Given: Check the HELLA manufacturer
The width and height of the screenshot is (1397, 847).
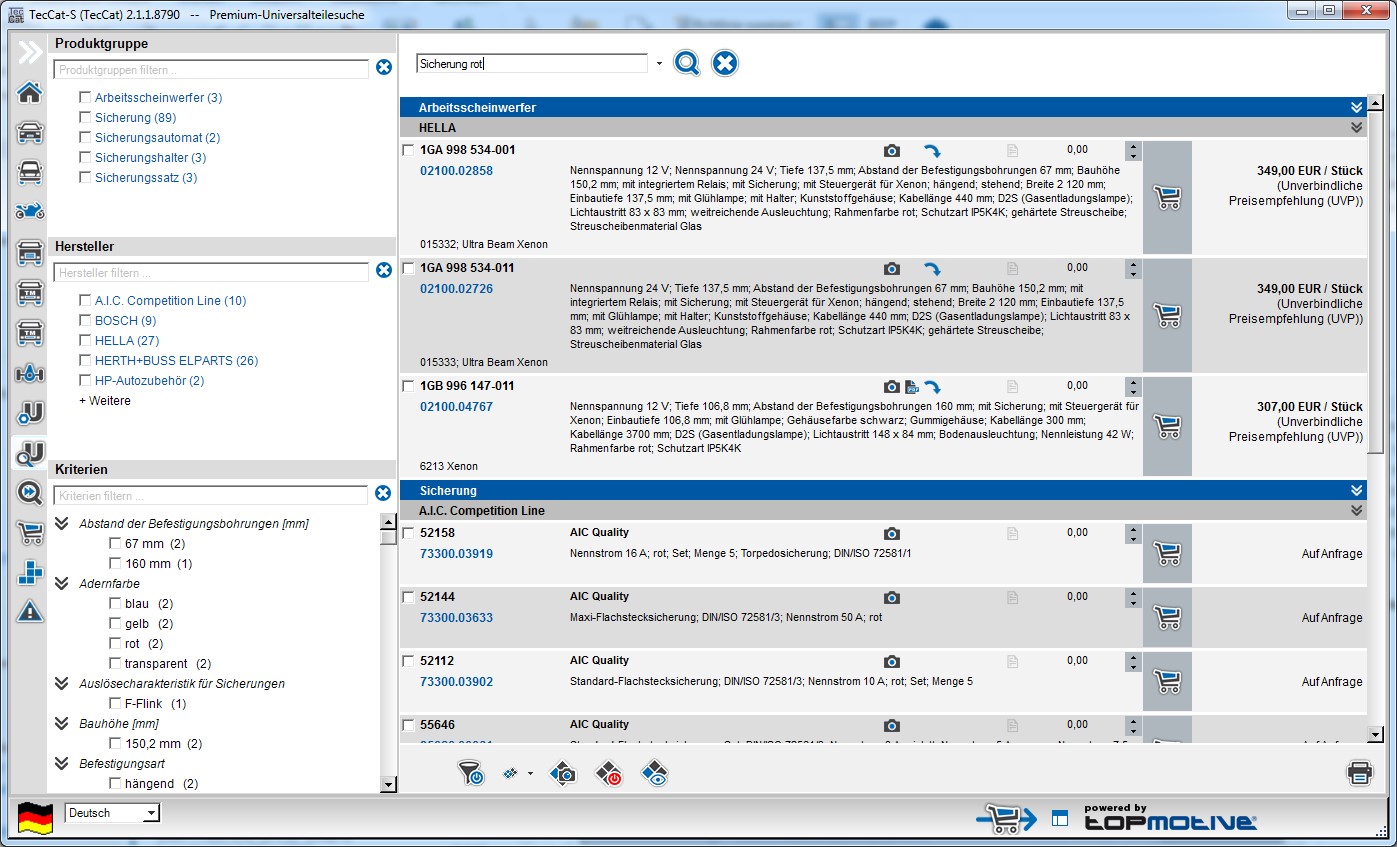Looking at the screenshot, I should click(86, 341).
